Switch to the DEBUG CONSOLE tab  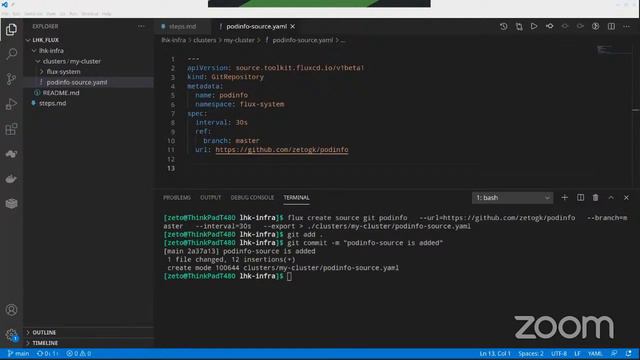point(252,198)
